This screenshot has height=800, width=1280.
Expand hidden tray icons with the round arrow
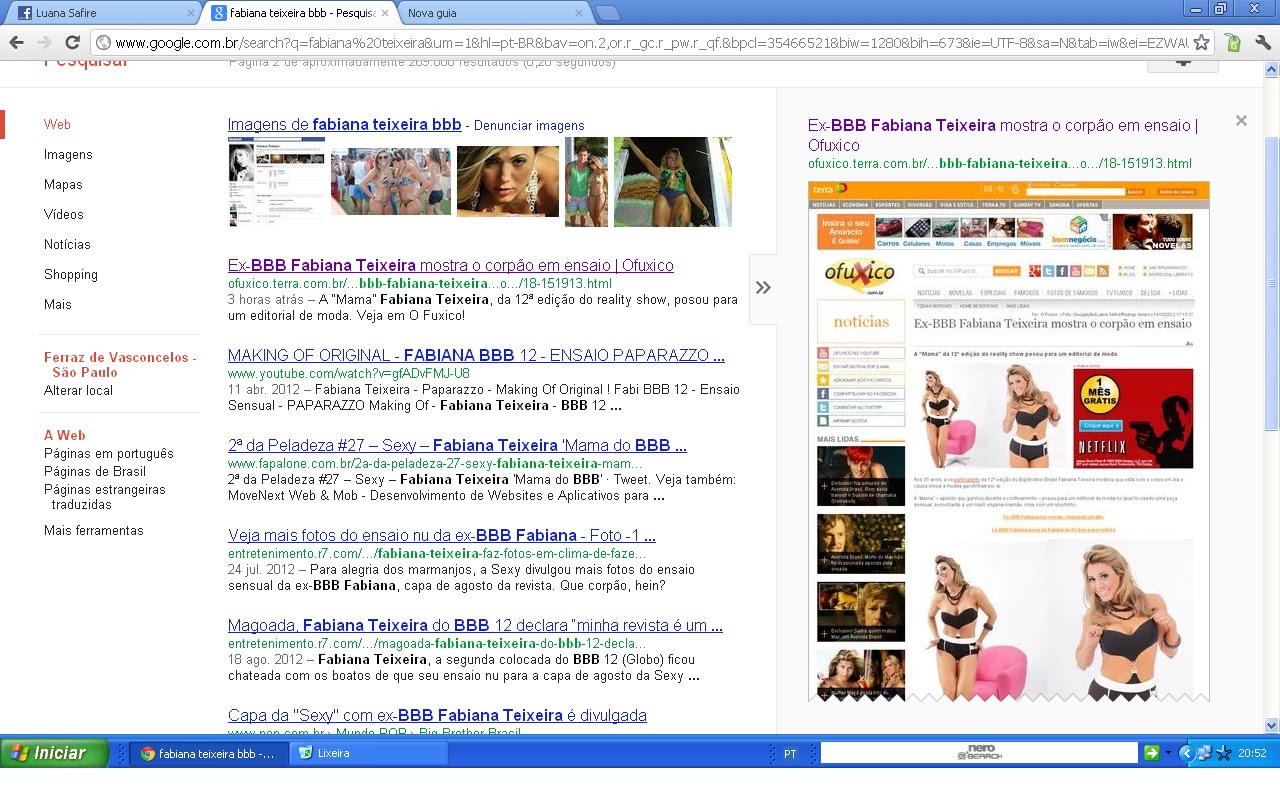[1187, 753]
